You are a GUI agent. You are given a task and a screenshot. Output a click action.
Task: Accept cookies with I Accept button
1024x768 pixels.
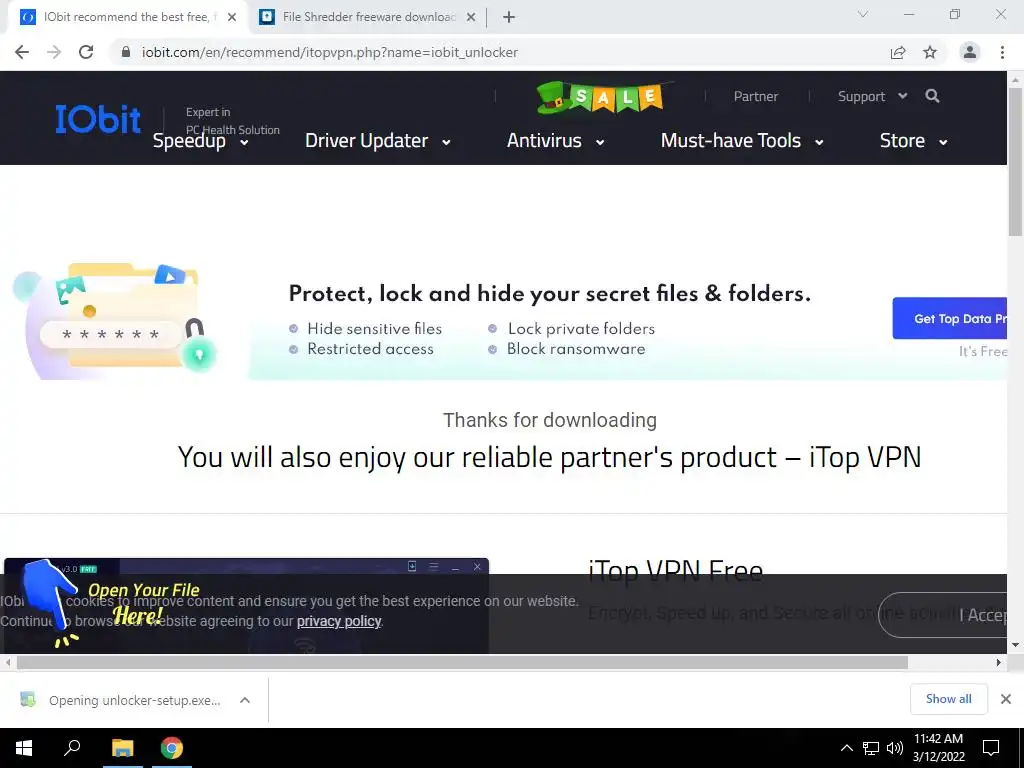(x=943, y=615)
